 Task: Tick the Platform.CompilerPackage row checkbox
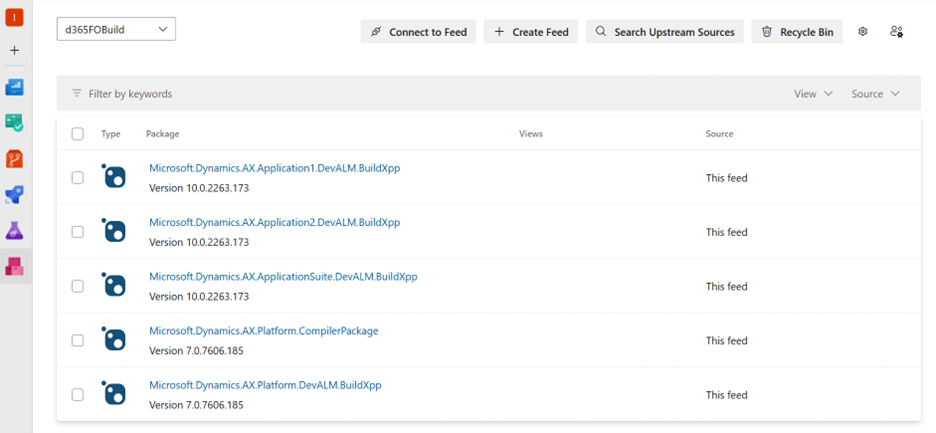[x=78, y=340]
